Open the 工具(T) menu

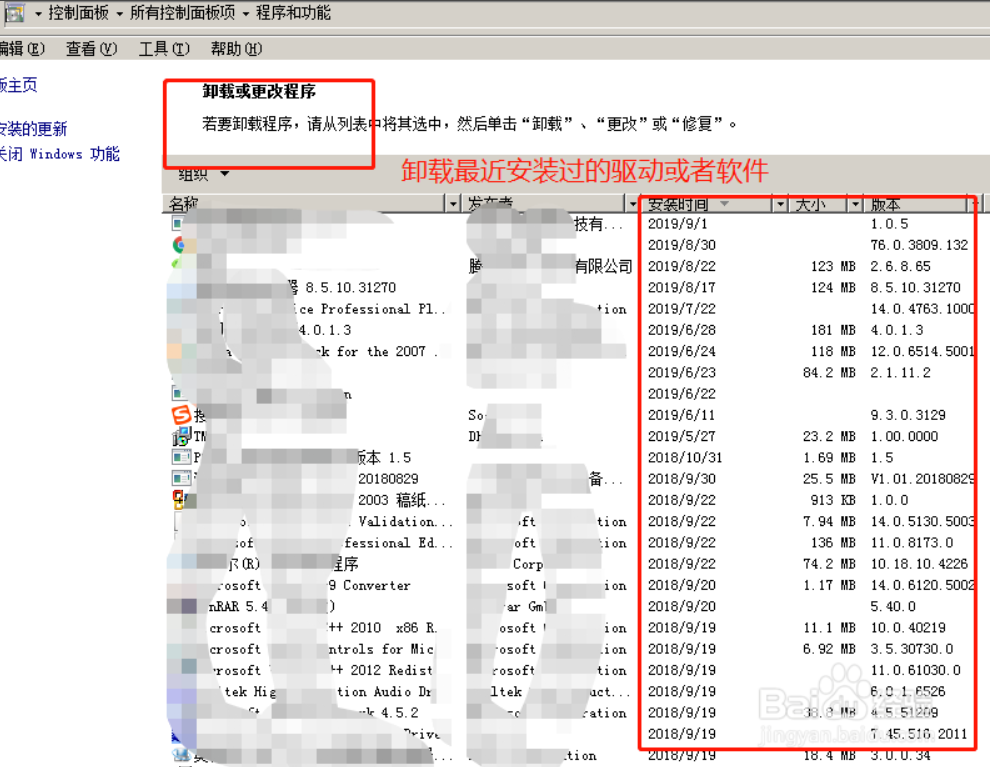click(164, 49)
